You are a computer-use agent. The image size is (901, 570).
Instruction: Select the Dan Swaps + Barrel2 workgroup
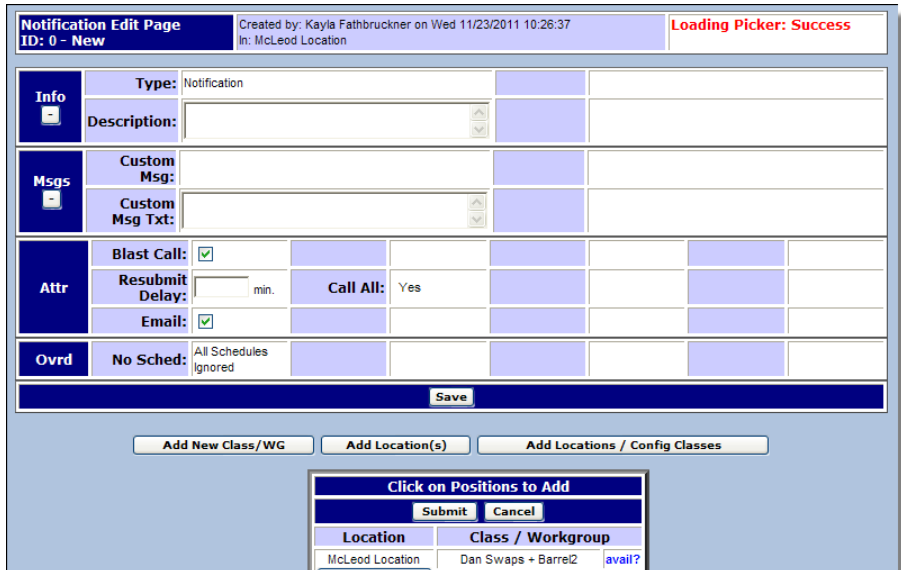click(x=518, y=560)
